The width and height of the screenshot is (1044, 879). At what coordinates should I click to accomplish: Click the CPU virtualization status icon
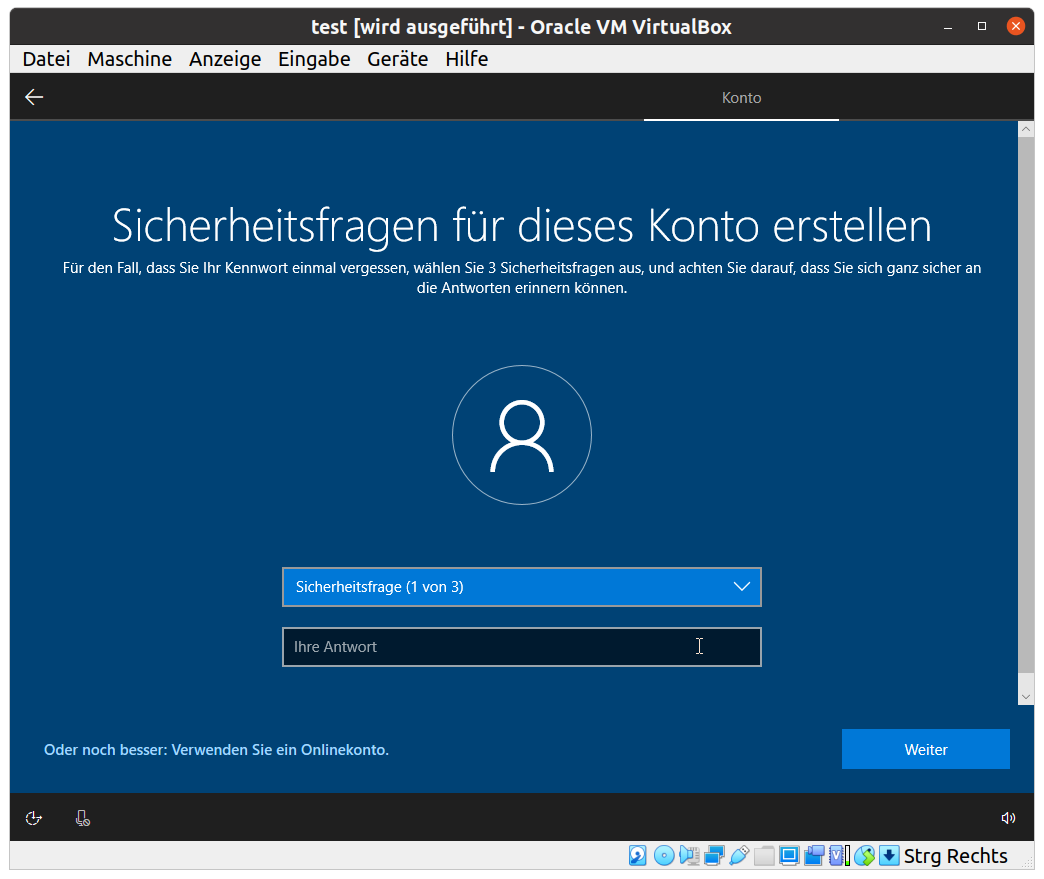840,856
